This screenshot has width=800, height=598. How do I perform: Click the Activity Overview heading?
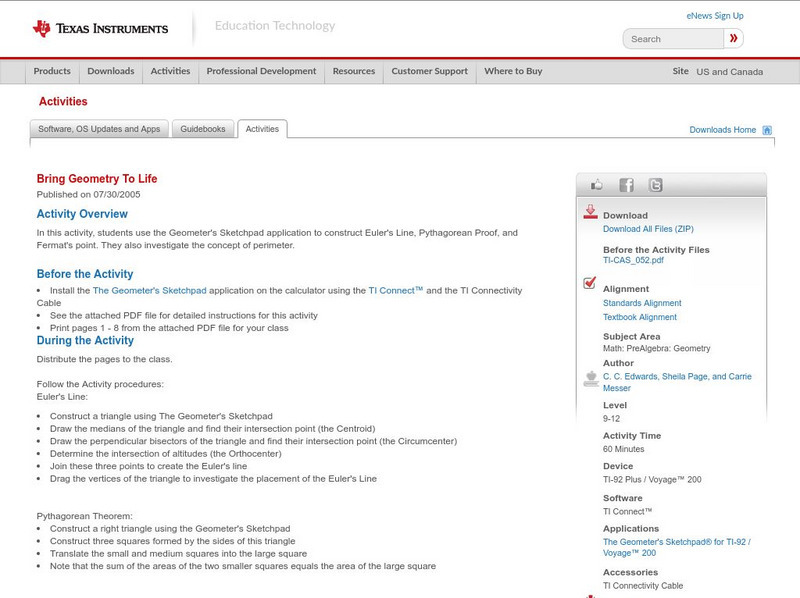82,214
